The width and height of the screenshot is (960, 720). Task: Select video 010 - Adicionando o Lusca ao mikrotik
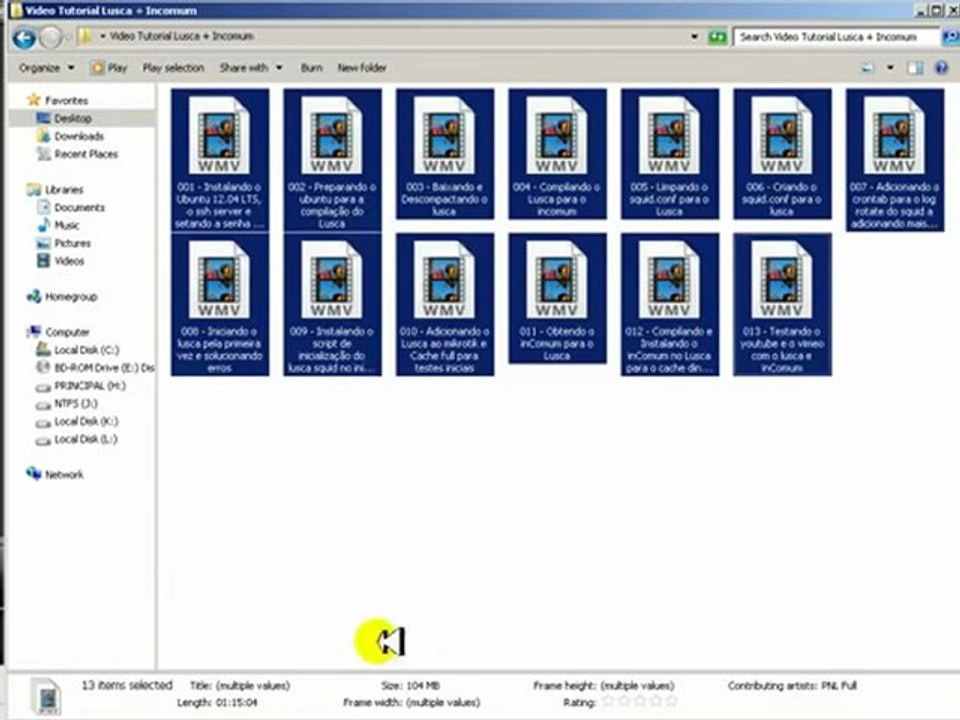tap(444, 304)
